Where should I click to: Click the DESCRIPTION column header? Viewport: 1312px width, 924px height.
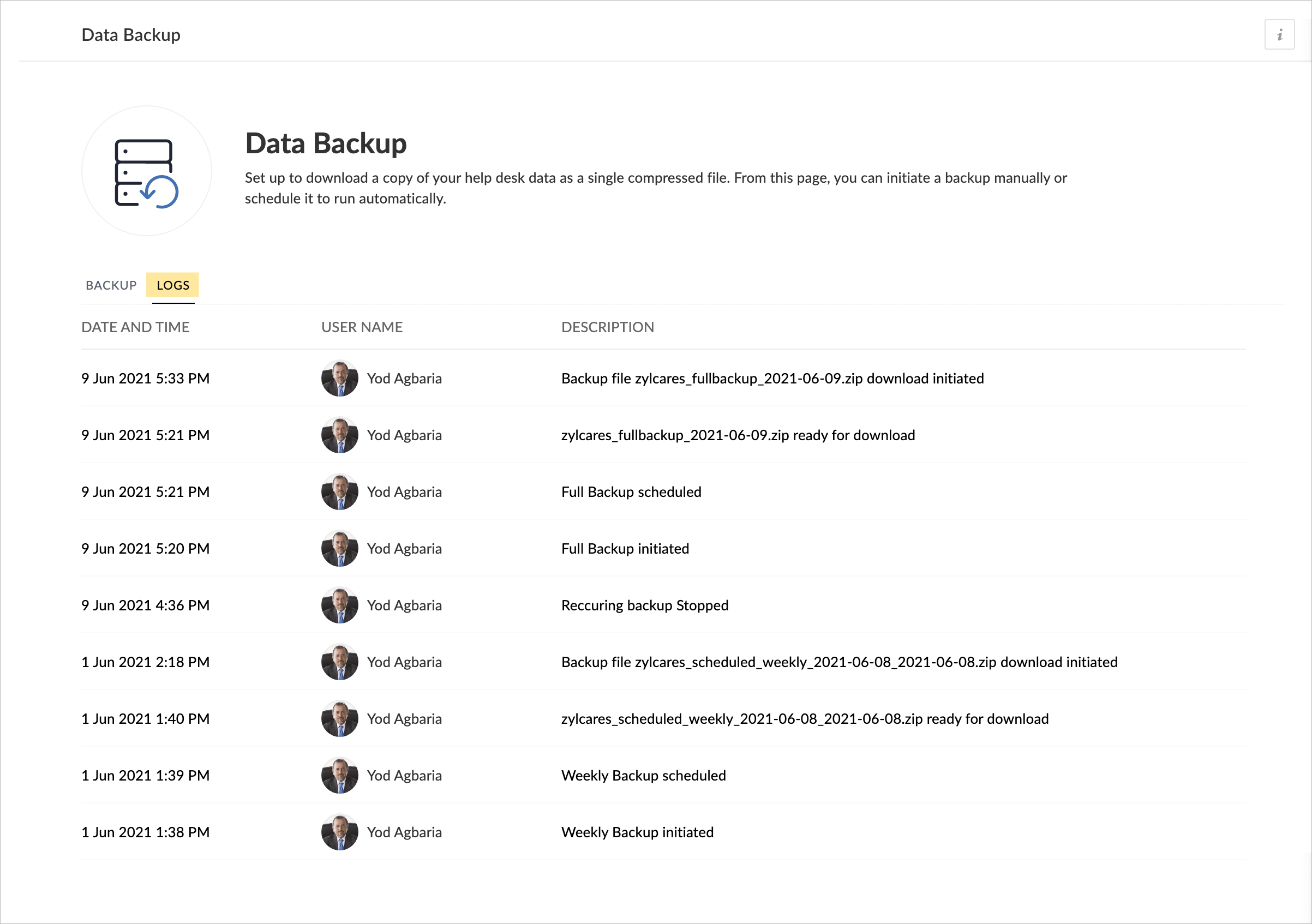coord(607,327)
